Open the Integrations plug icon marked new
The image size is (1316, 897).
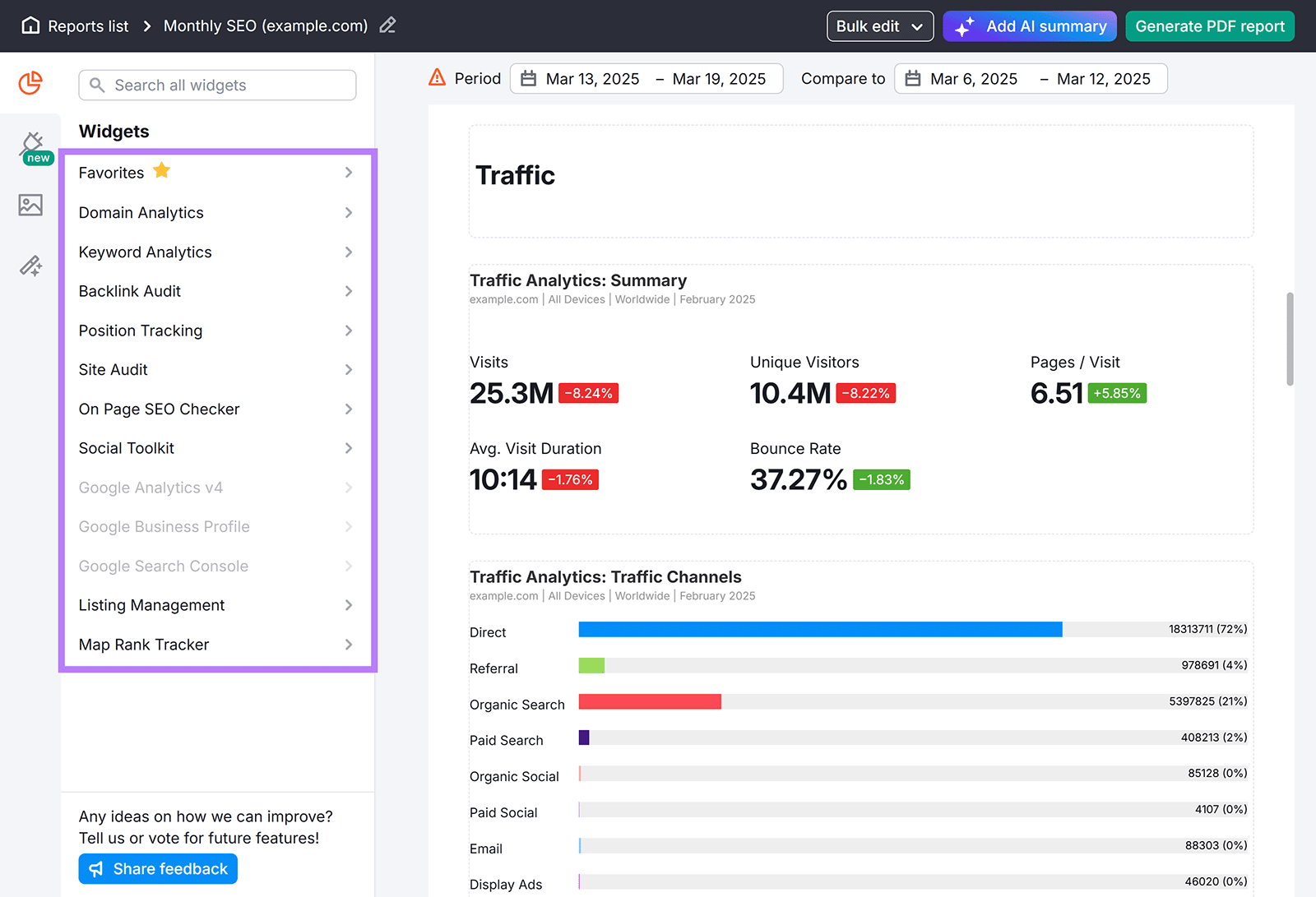point(30,145)
